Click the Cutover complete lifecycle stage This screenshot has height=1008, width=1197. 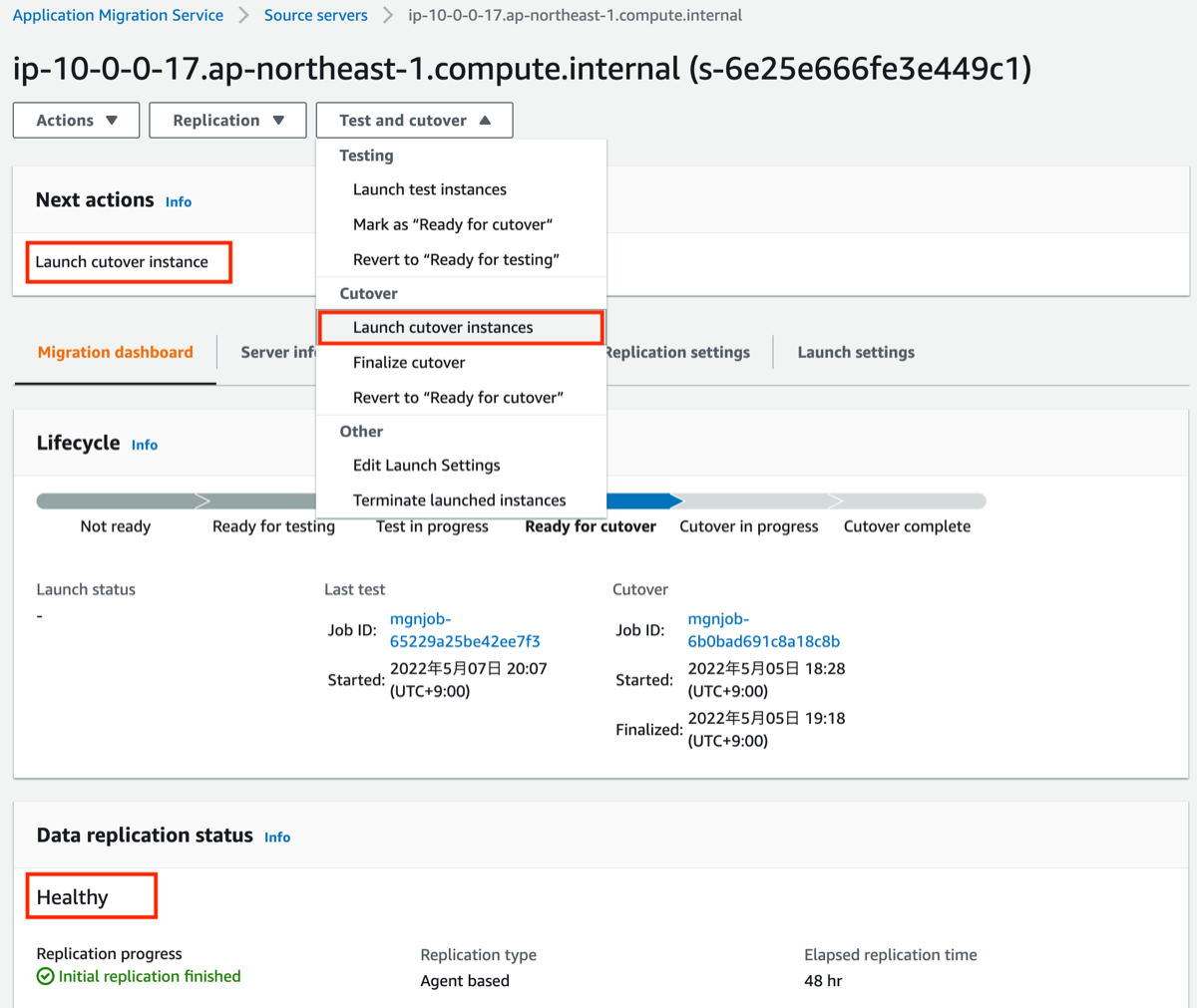point(907,526)
